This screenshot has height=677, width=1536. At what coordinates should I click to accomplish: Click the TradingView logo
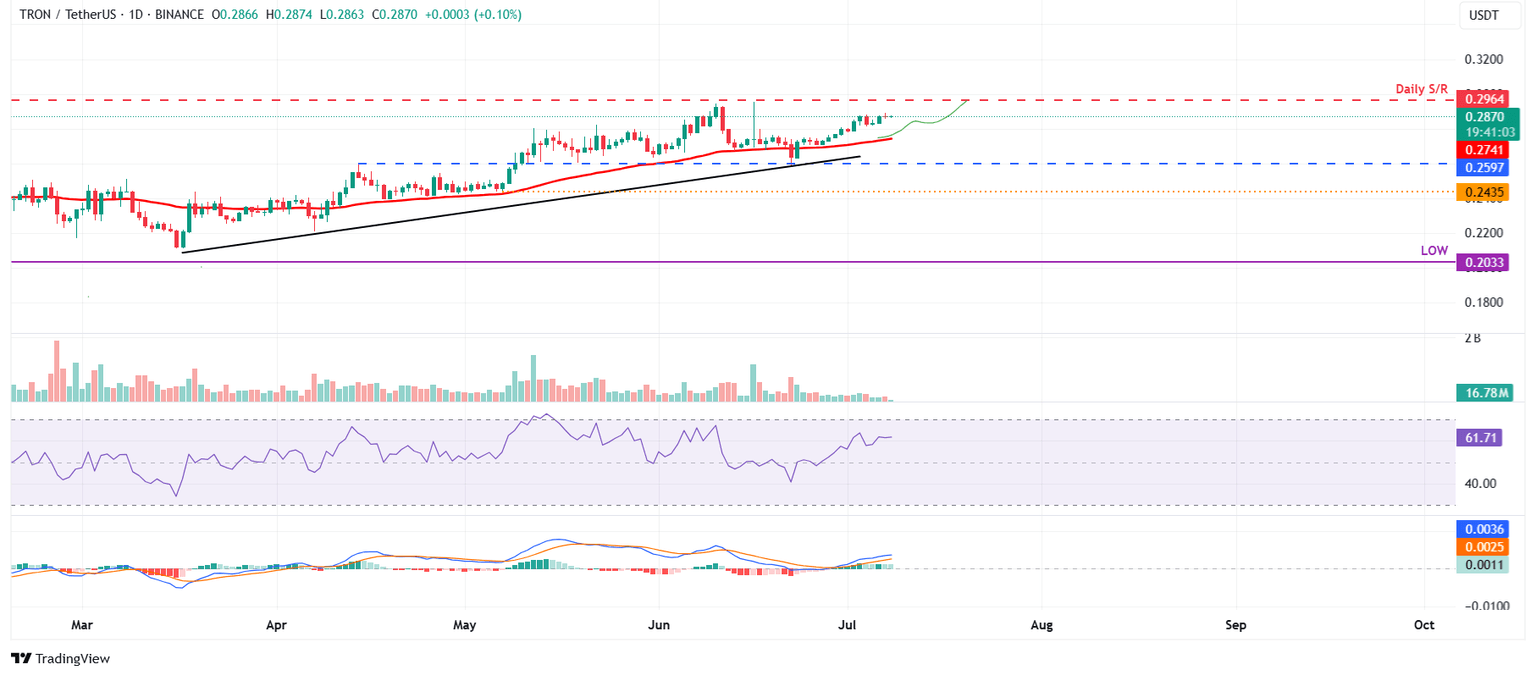point(60,658)
